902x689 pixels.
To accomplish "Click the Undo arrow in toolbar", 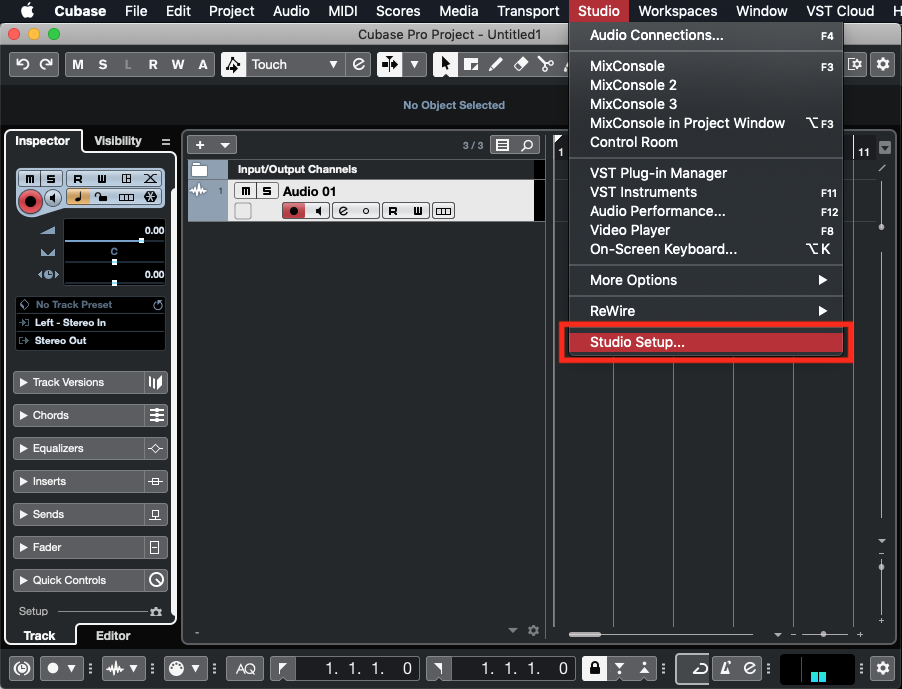I will pos(22,64).
